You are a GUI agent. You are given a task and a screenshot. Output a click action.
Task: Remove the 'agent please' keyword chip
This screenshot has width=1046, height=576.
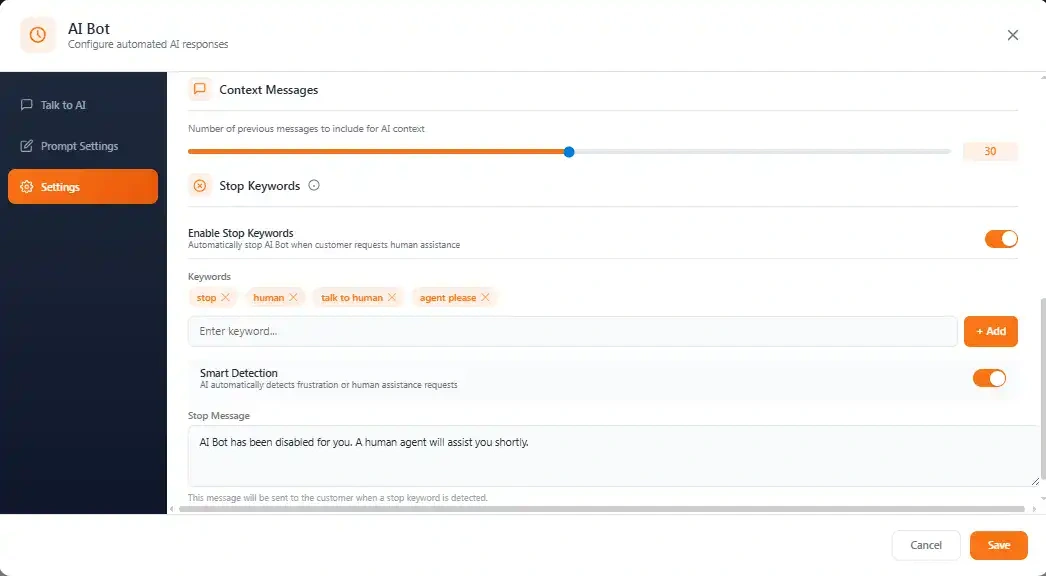[x=486, y=297]
